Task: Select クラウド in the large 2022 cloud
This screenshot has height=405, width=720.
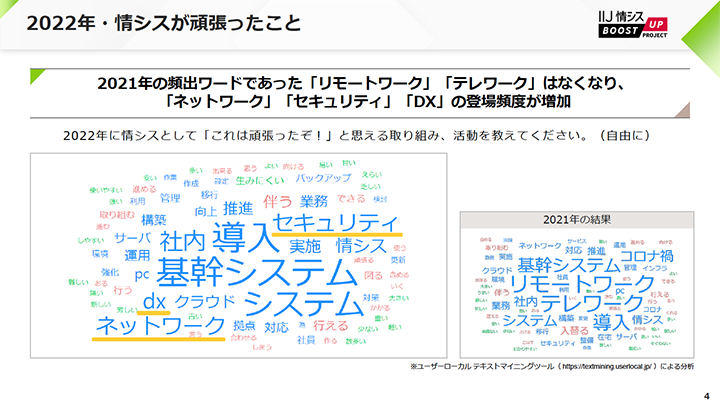Action: click(x=205, y=302)
